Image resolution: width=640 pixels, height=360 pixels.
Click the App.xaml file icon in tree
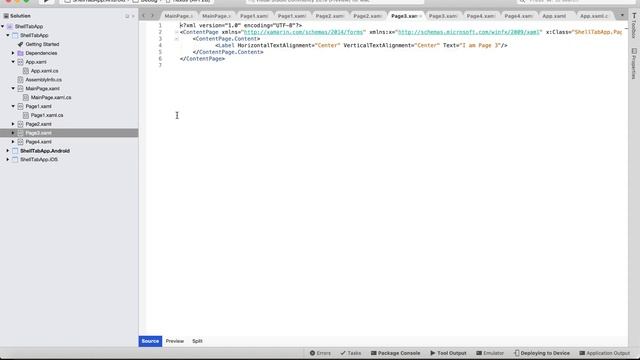pos(20,62)
